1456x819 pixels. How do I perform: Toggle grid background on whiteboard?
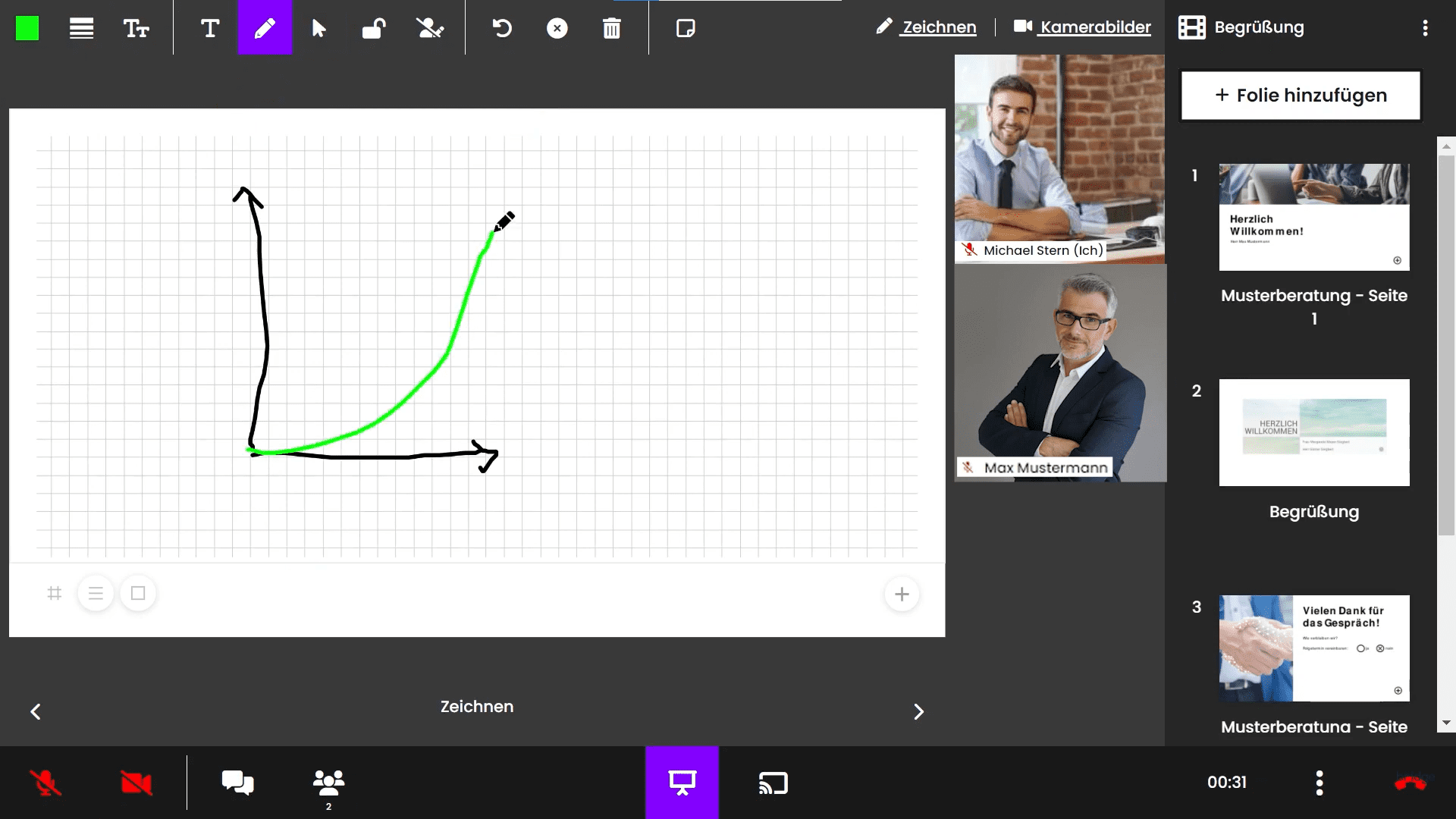click(54, 593)
